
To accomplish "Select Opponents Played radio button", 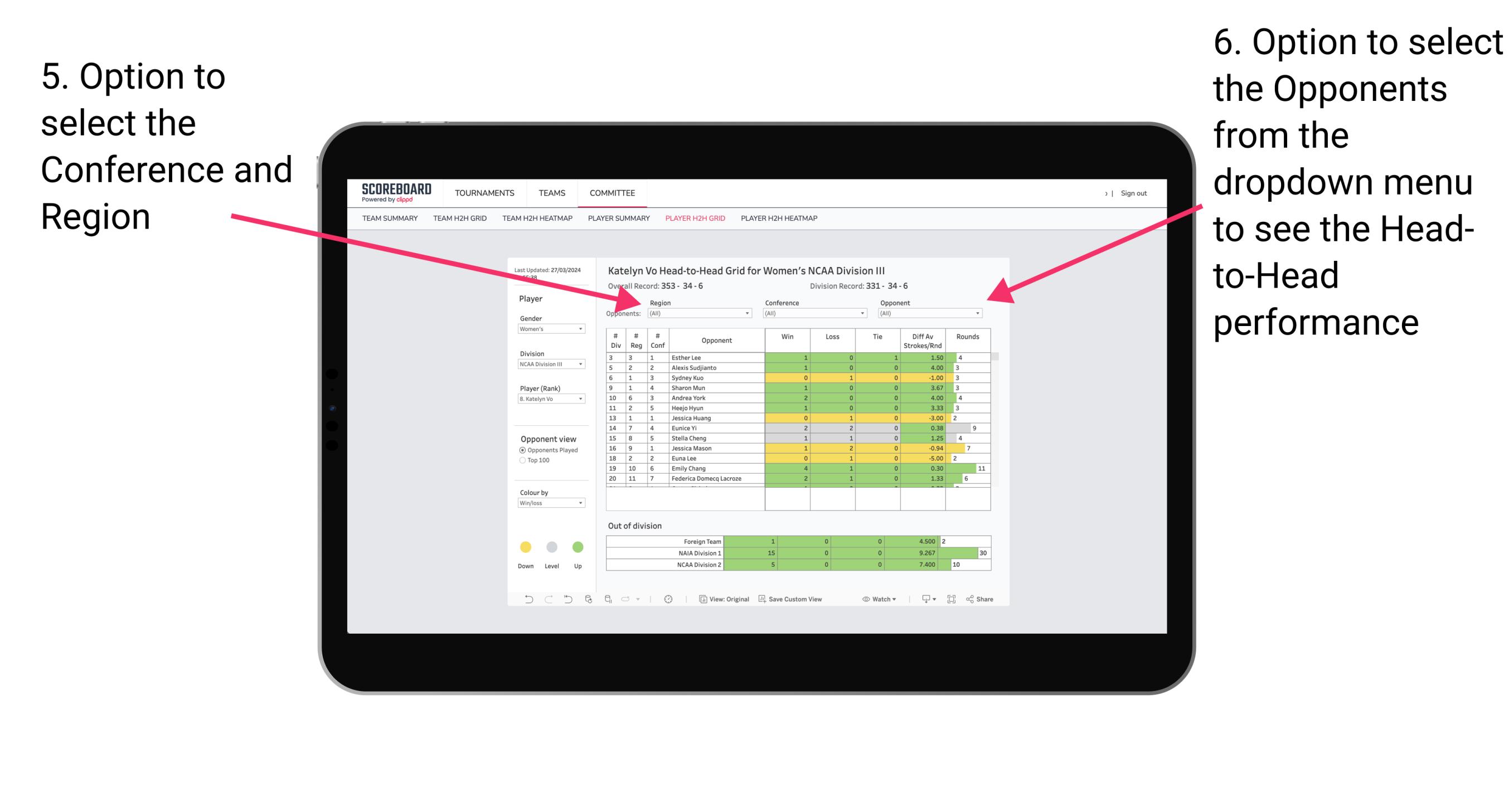I will click(521, 449).
